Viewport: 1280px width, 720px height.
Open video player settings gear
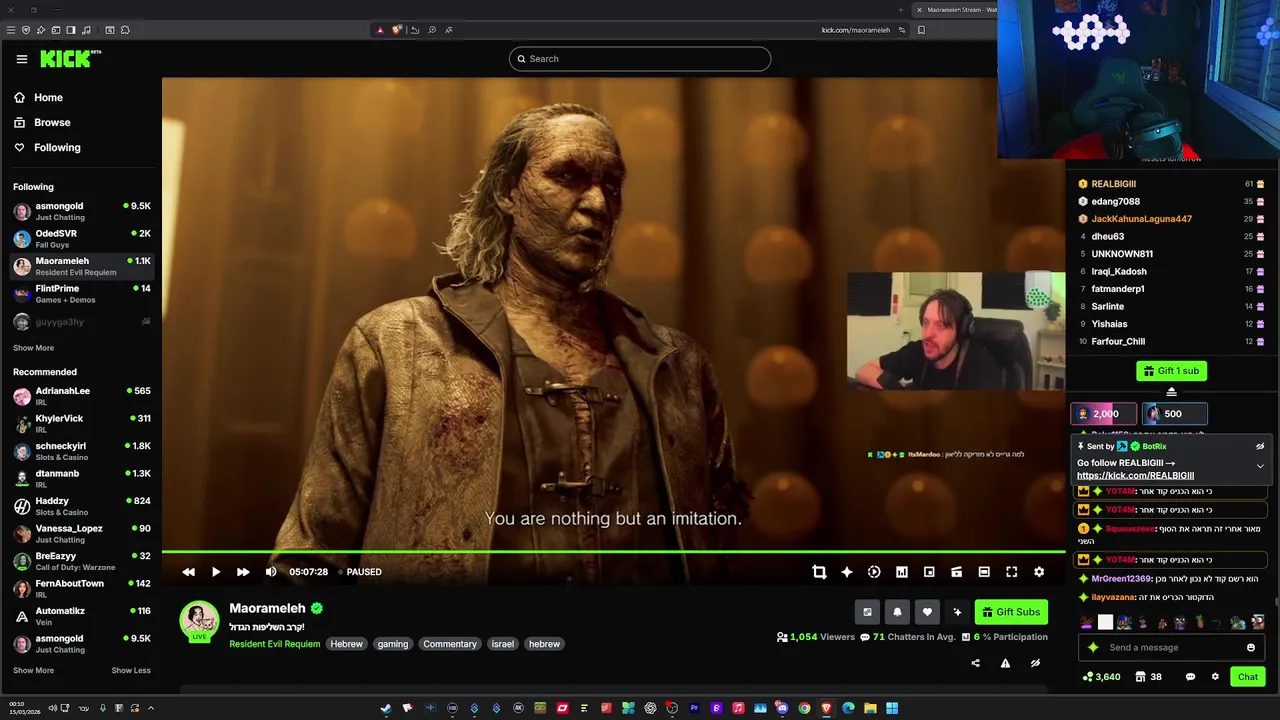pyautogui.click(x=1039, y=572)
